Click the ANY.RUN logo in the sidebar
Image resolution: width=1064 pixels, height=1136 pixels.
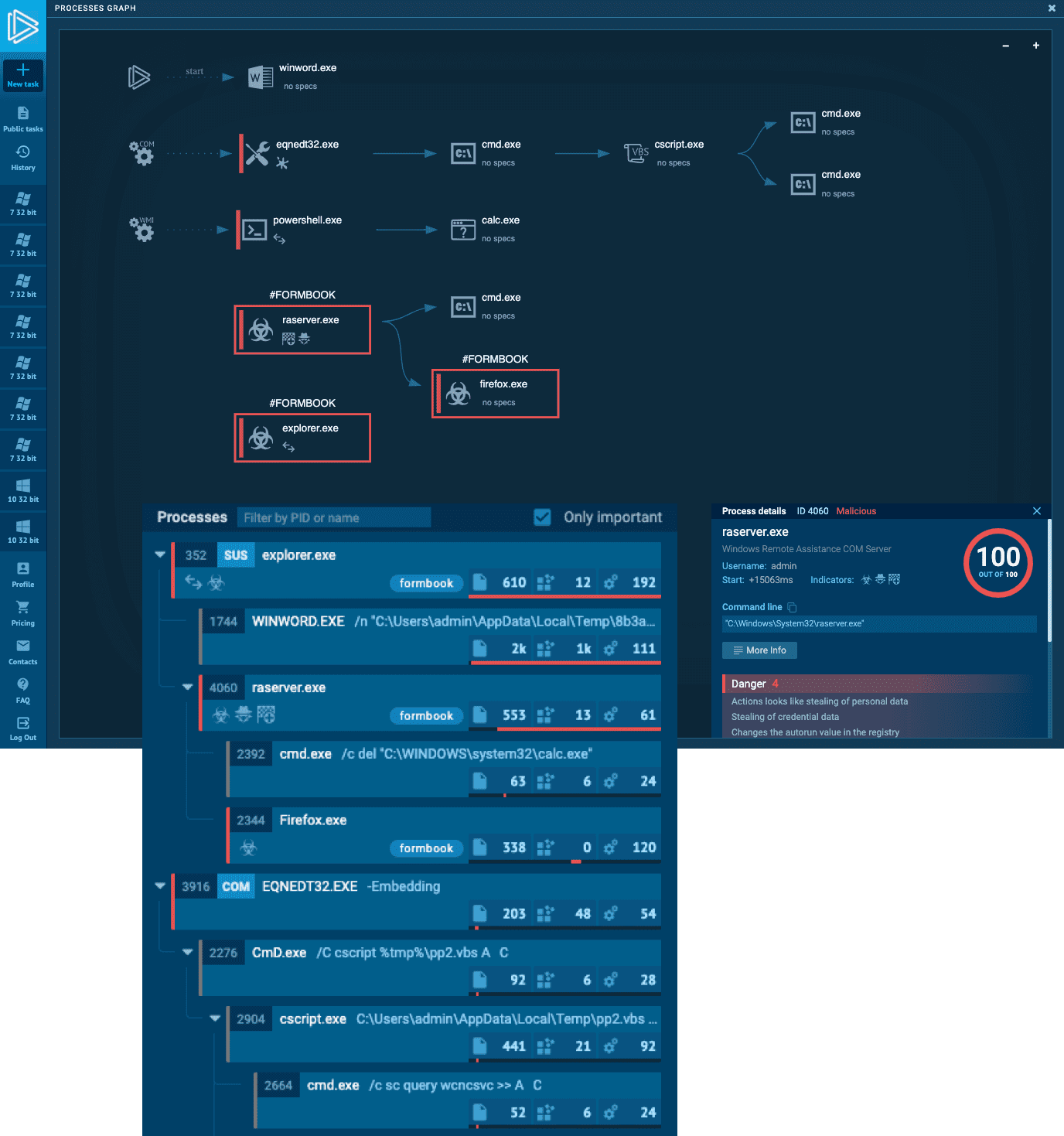tap(22, 26)
